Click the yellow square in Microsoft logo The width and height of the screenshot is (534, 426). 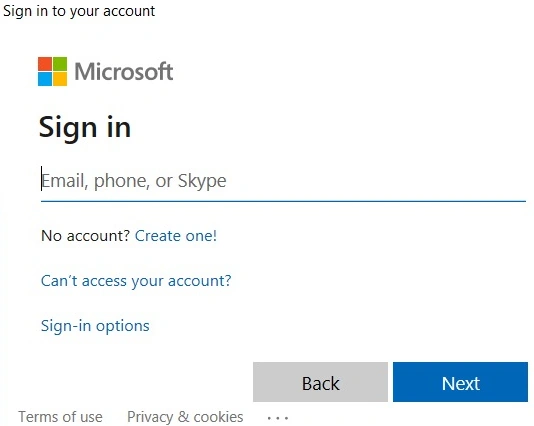point(60,79)
